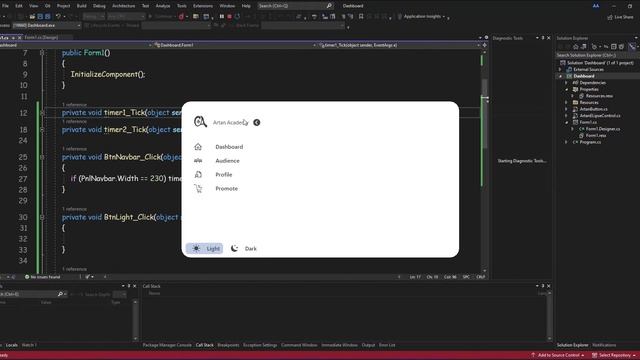Click the Live Share icon
The height and width of the screenshot is (360, 640).
pos(610,17)
